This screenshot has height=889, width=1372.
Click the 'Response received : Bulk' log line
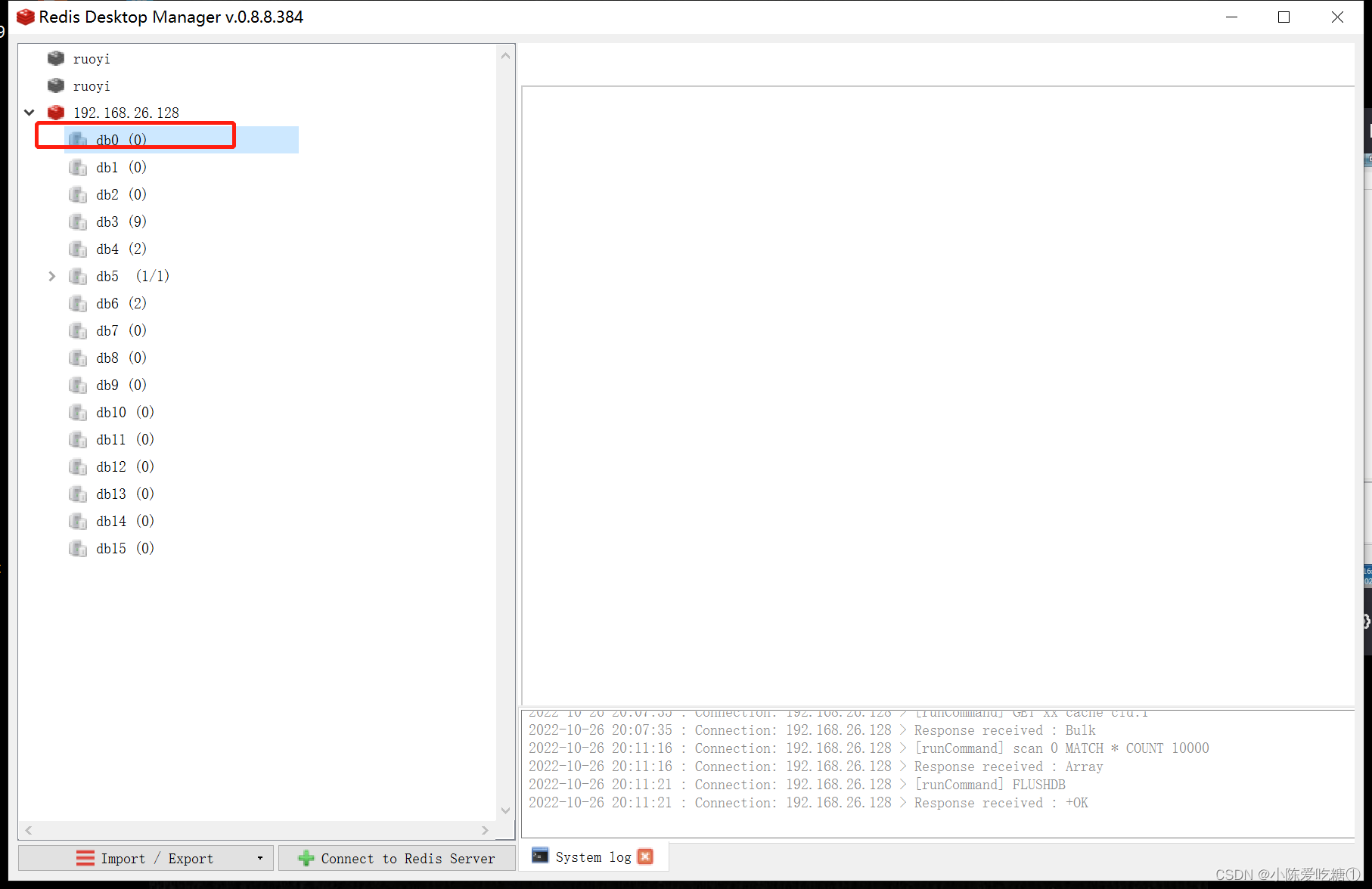812,730
